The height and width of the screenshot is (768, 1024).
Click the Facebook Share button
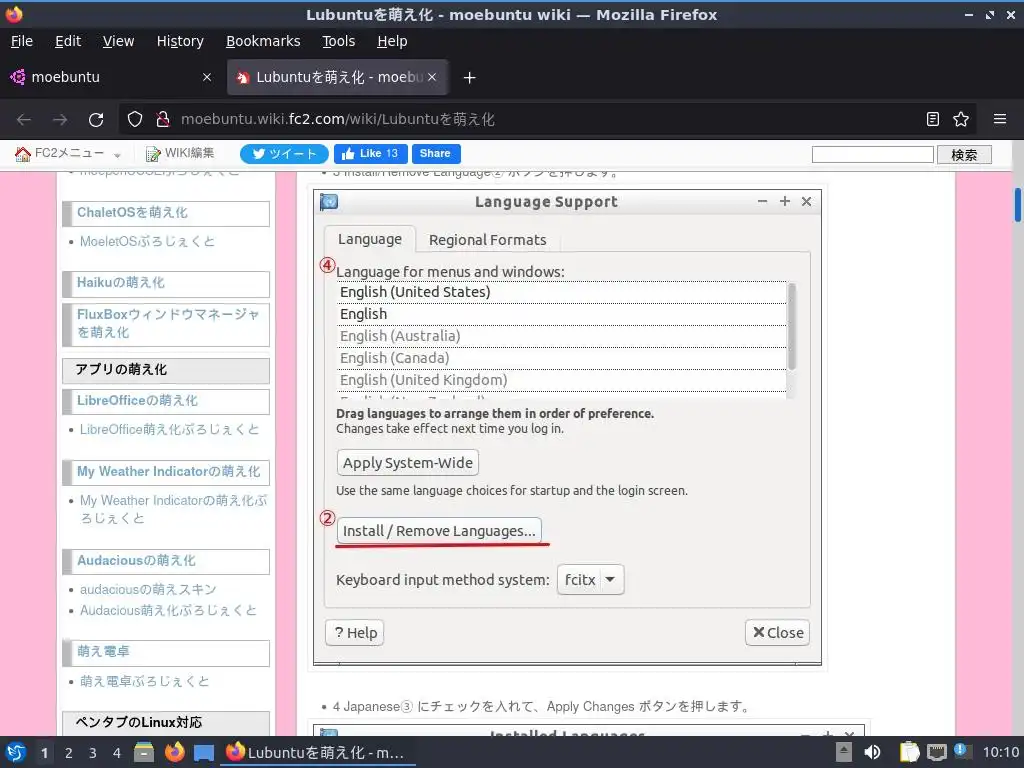436,153
